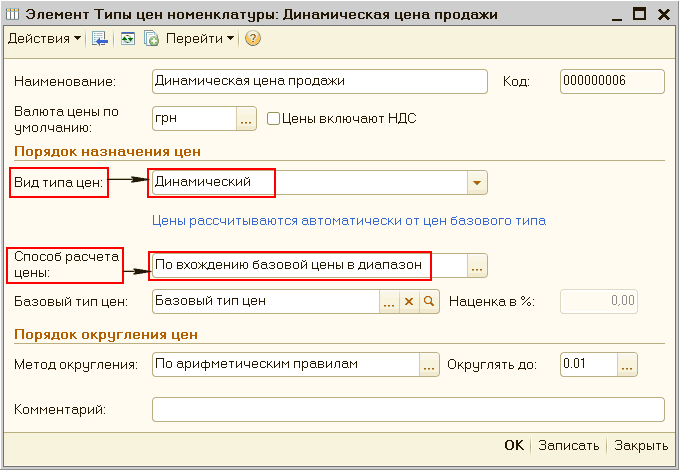
Task: Click the green refresh toolbar icon
Action: point(127,39)
